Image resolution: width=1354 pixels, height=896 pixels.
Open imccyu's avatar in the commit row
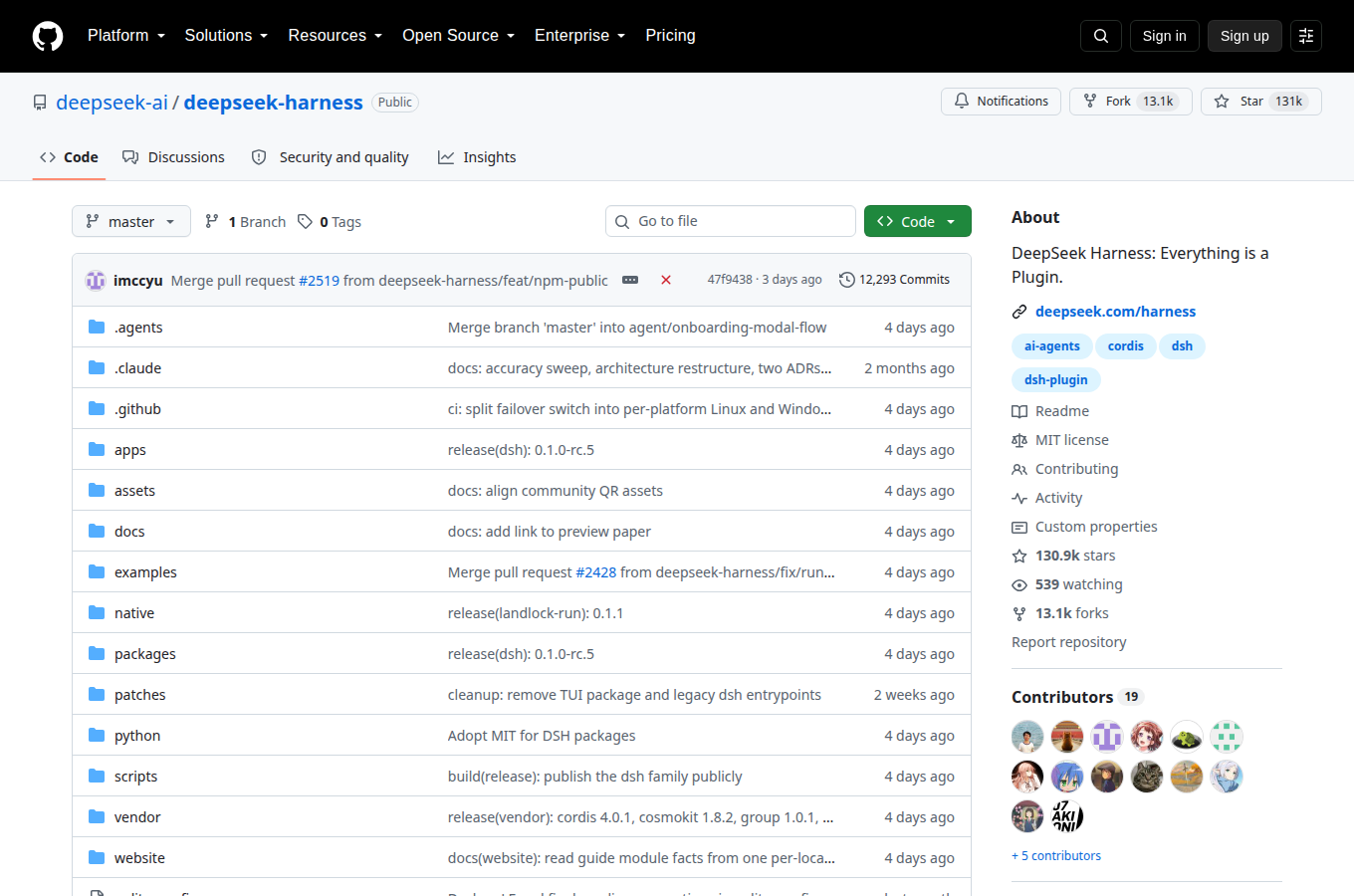(x=96, y=280)
